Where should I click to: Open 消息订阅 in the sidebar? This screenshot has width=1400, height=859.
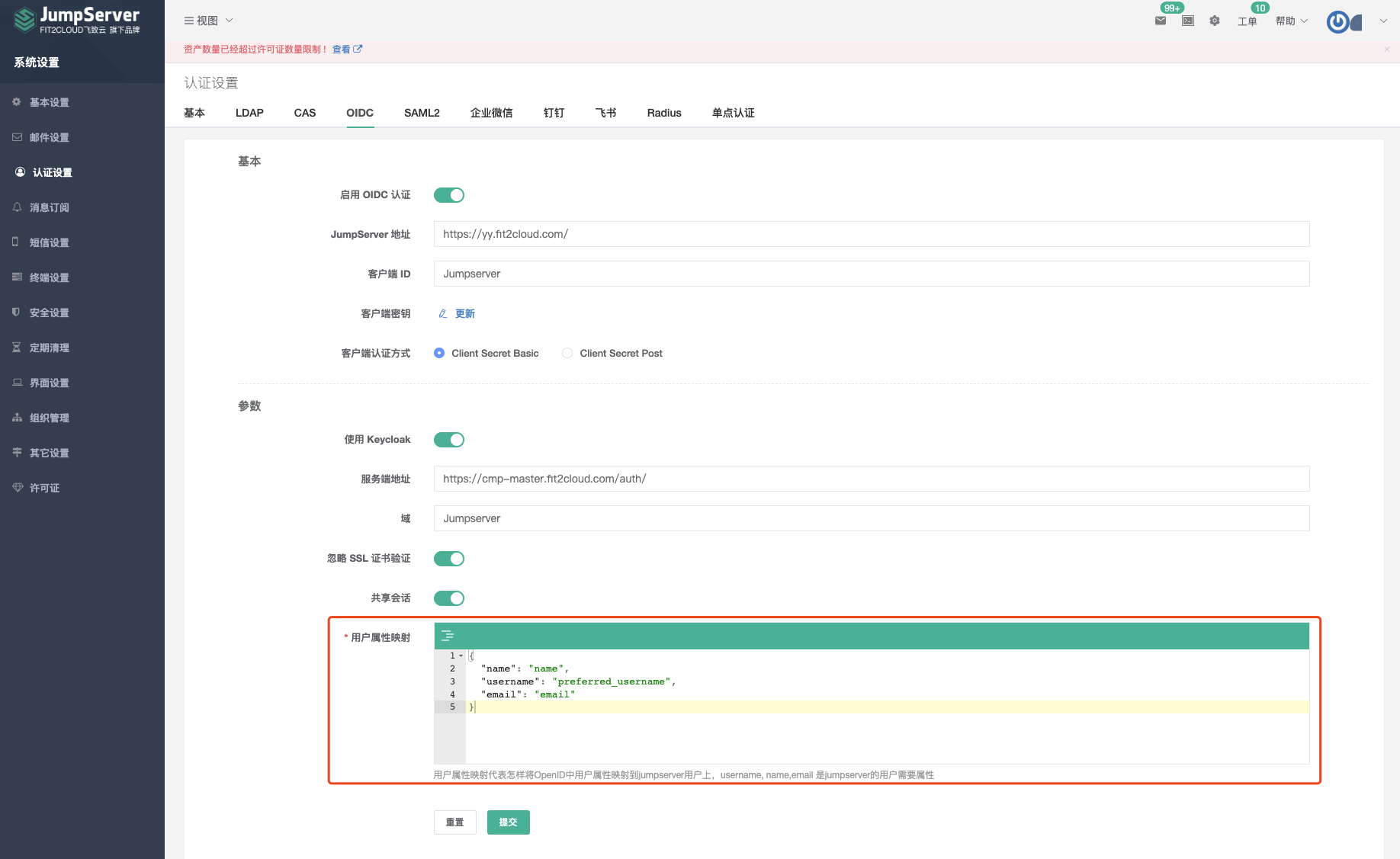click(49, 207)
